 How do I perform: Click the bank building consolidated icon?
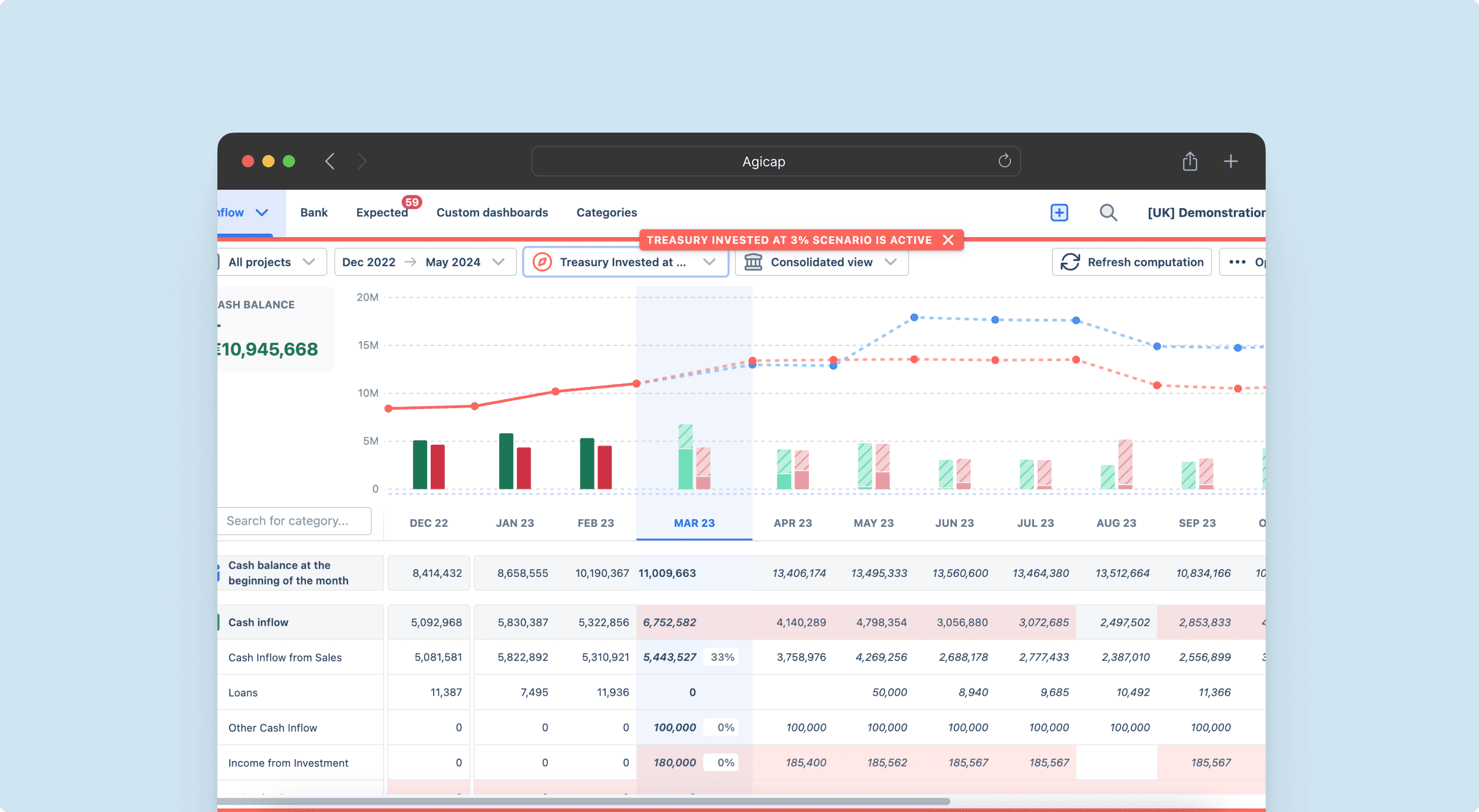tap(753, 262)
